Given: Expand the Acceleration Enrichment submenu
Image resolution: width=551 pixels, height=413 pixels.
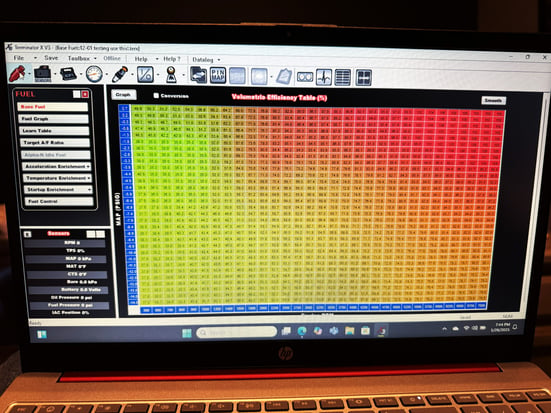Looking at the screenshot, I should (57, 166).
